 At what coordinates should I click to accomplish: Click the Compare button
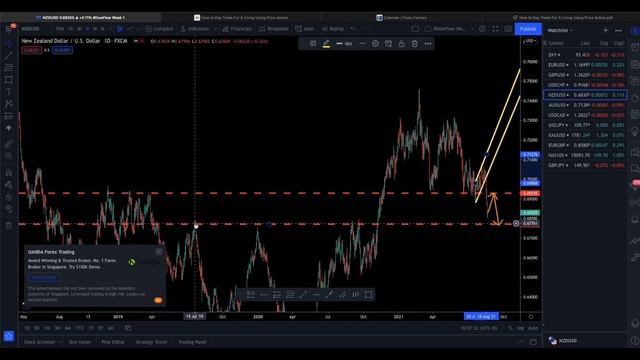pyautogui.click(x=160, y=29)
